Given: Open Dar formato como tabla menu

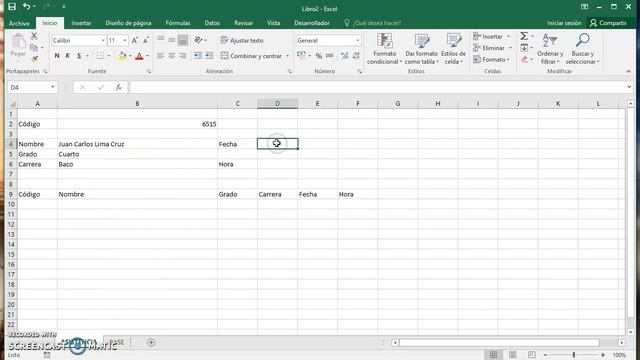Looking at the screenshot, I should point(421,49).
